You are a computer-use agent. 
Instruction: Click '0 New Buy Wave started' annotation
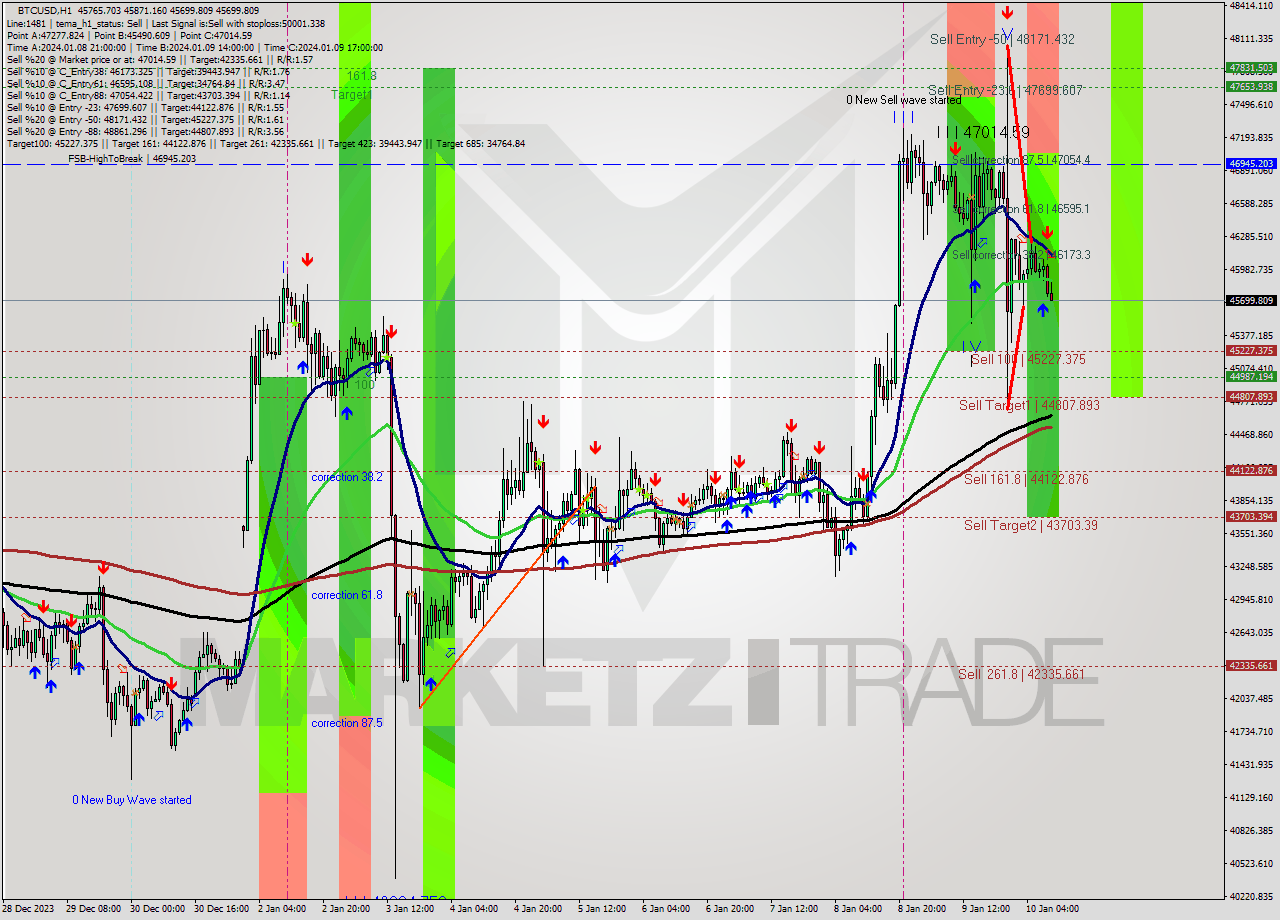pos(131,800)
